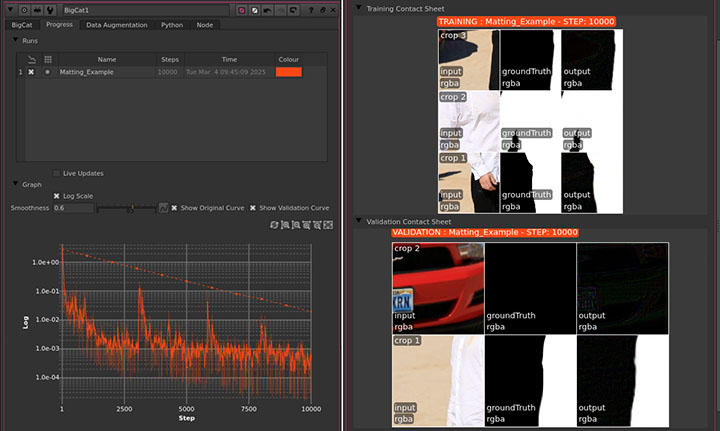This screenshot has height=431, width=720.
Task: Open the Python tab
Action: tap(171, 25)
